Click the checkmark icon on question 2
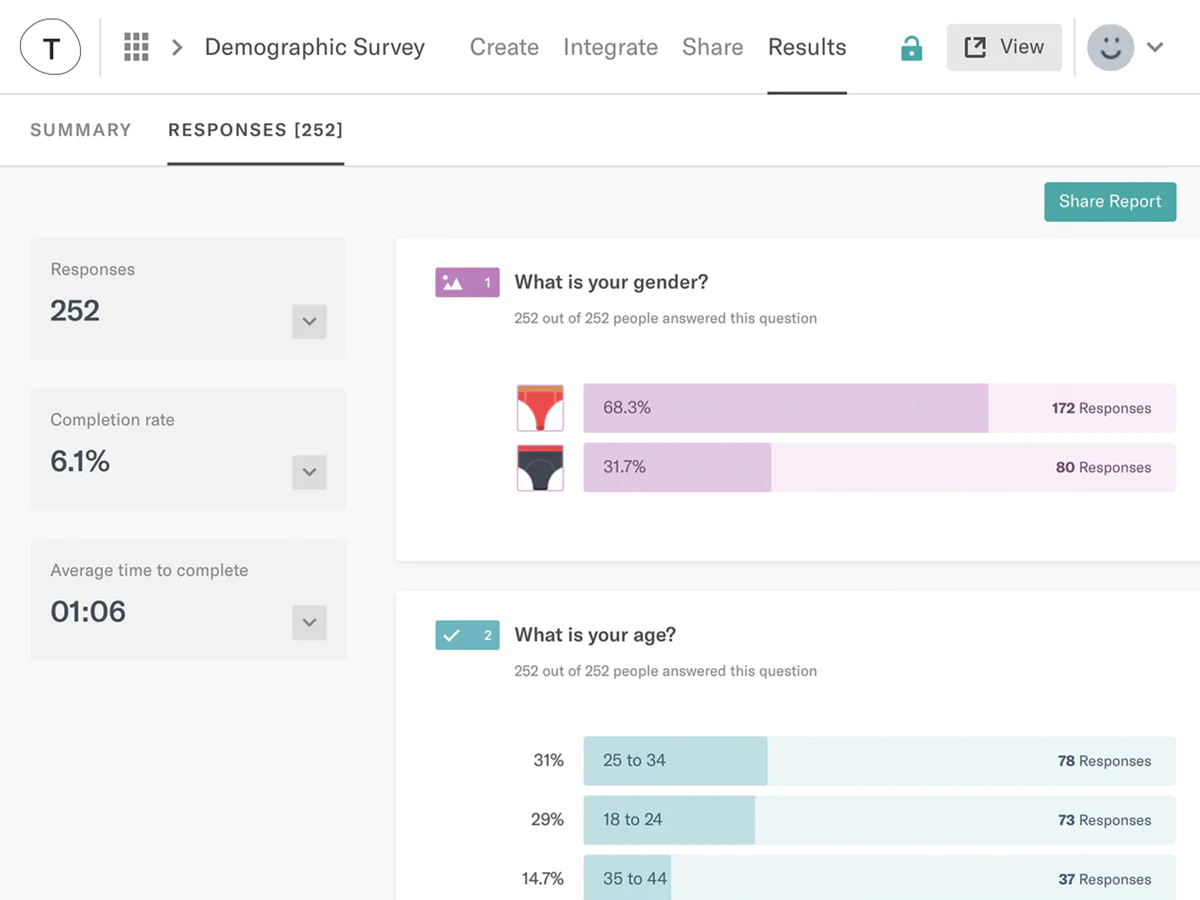 pos(452,635)
